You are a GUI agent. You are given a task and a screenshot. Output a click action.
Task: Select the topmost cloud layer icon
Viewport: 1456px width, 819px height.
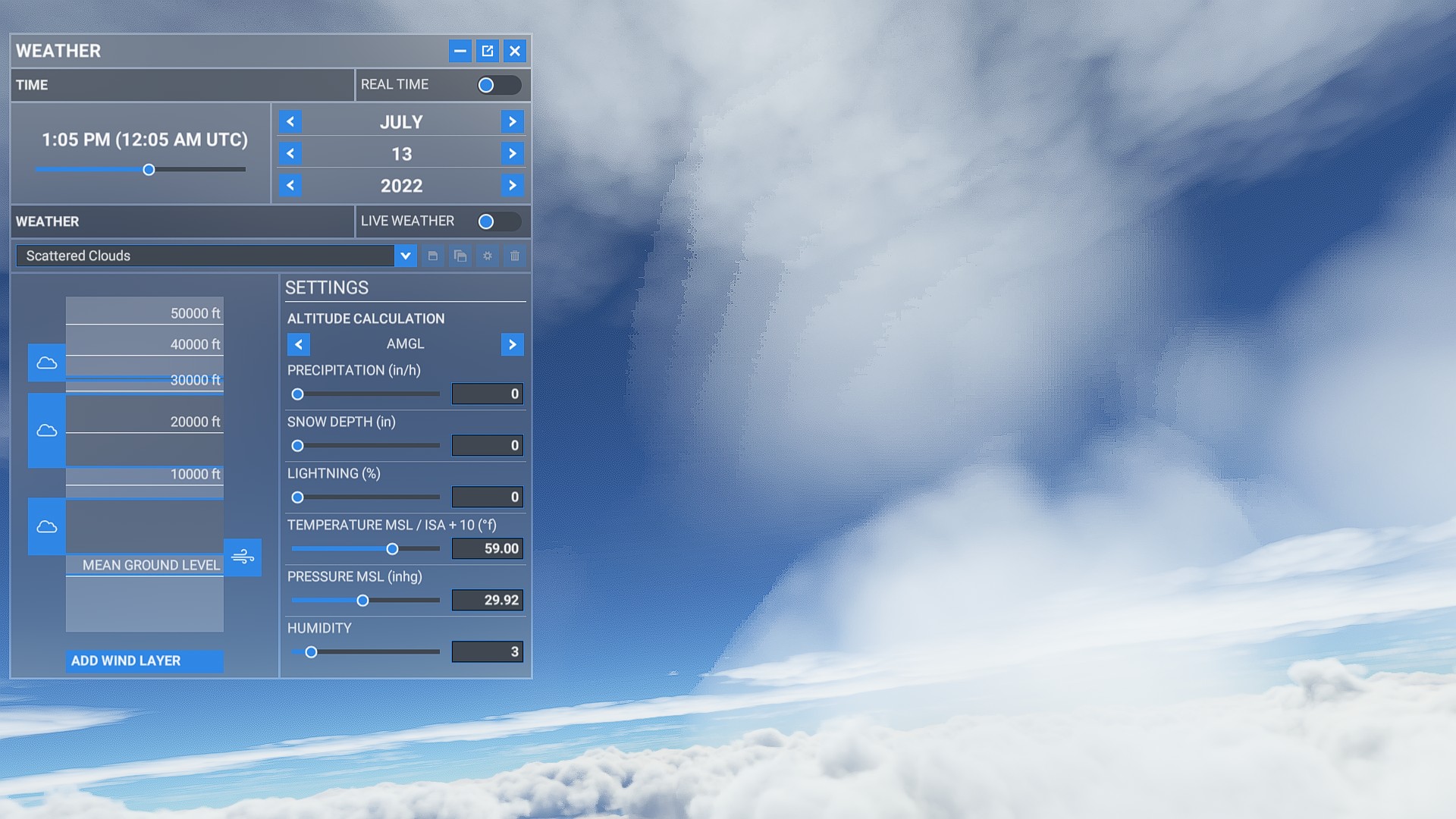point(46,362)
